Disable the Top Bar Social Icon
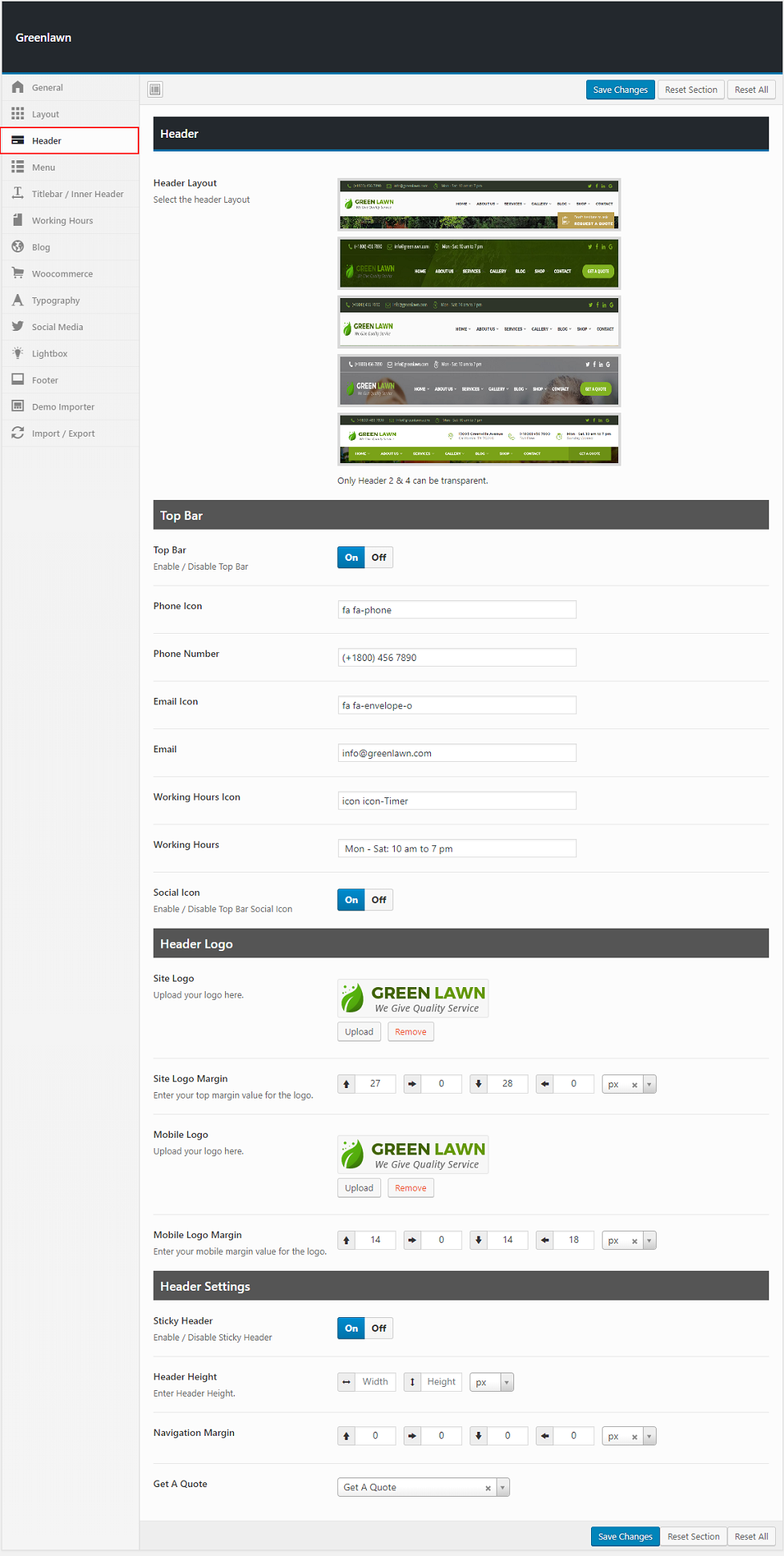The image size is (784, 1556). pos(379,900)
